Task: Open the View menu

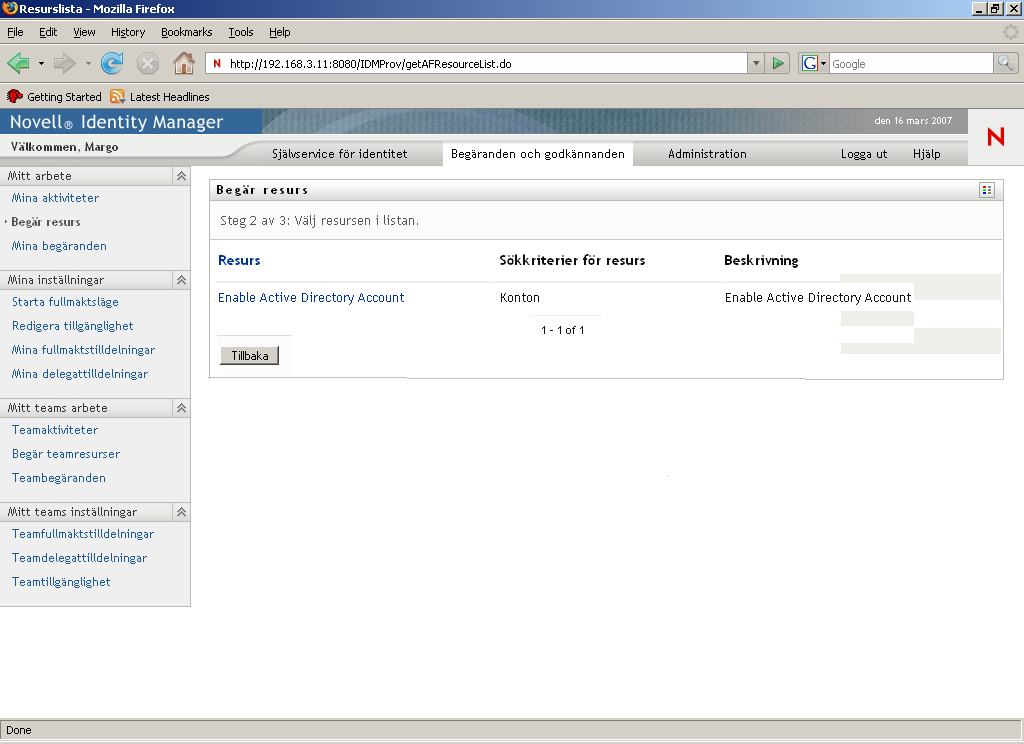Action: 84,32
